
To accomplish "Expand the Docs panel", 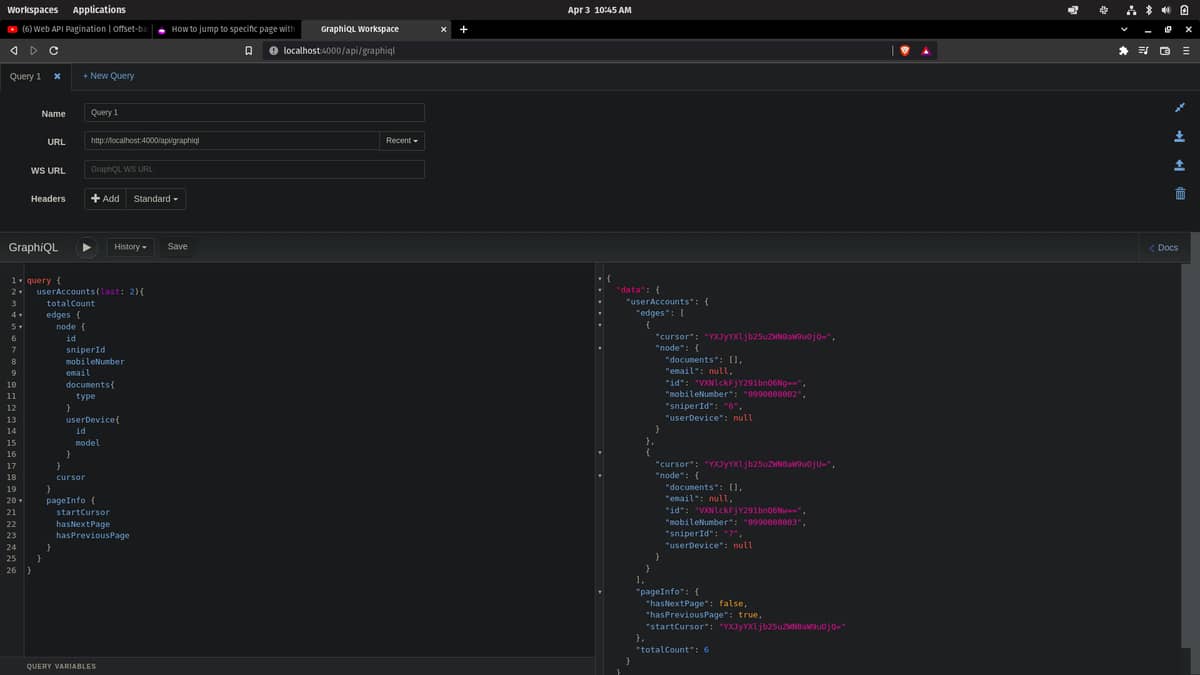I will [x=1163, y=247].
